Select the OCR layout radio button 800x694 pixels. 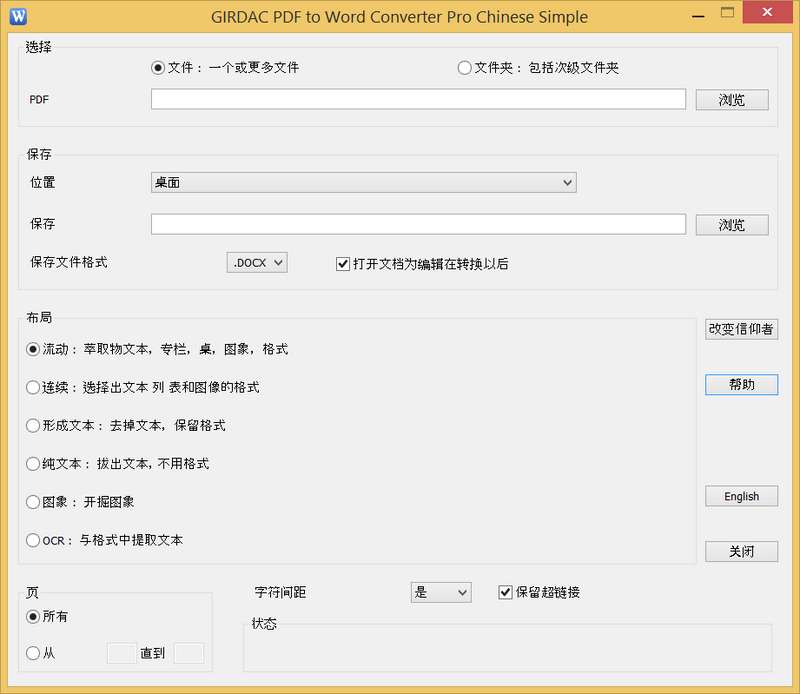tap(34, 540)
